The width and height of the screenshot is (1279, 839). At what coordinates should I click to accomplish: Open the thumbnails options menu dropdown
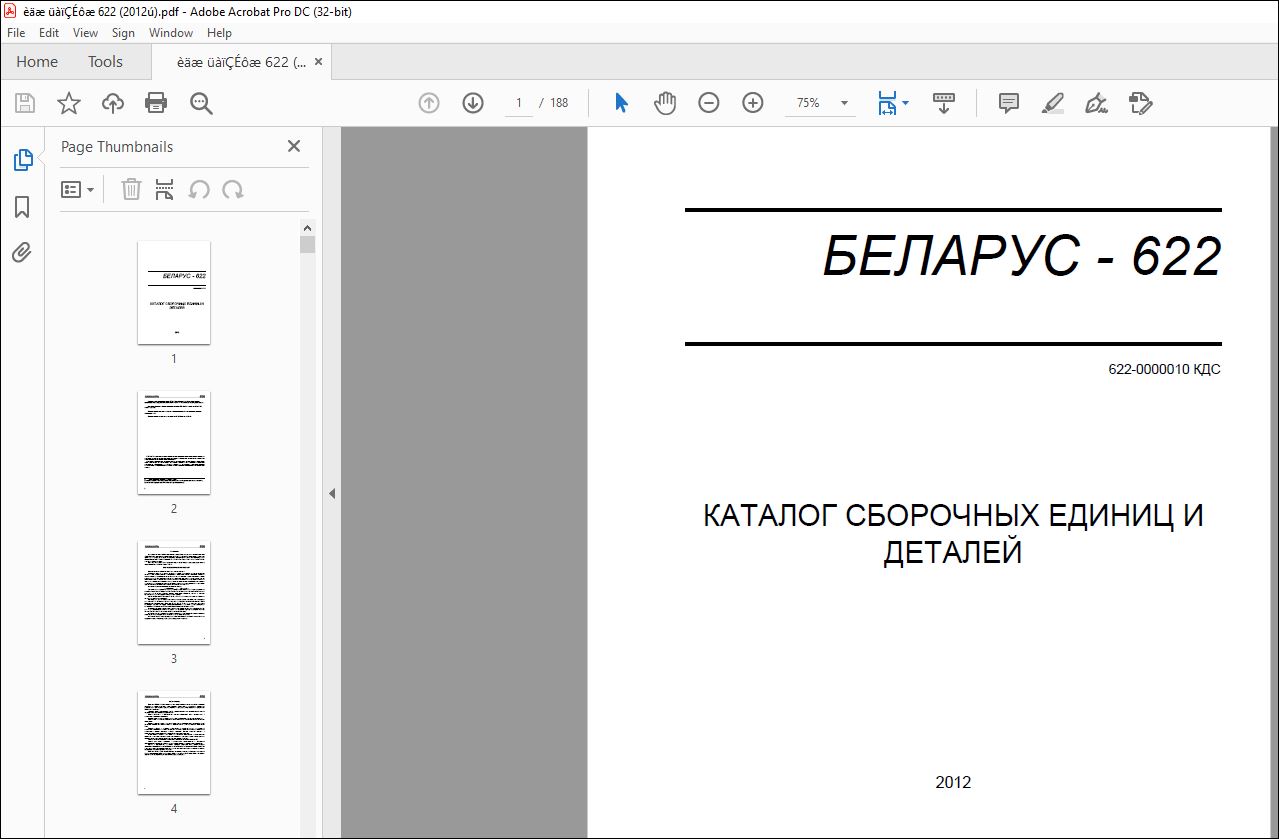coord(77,189)
